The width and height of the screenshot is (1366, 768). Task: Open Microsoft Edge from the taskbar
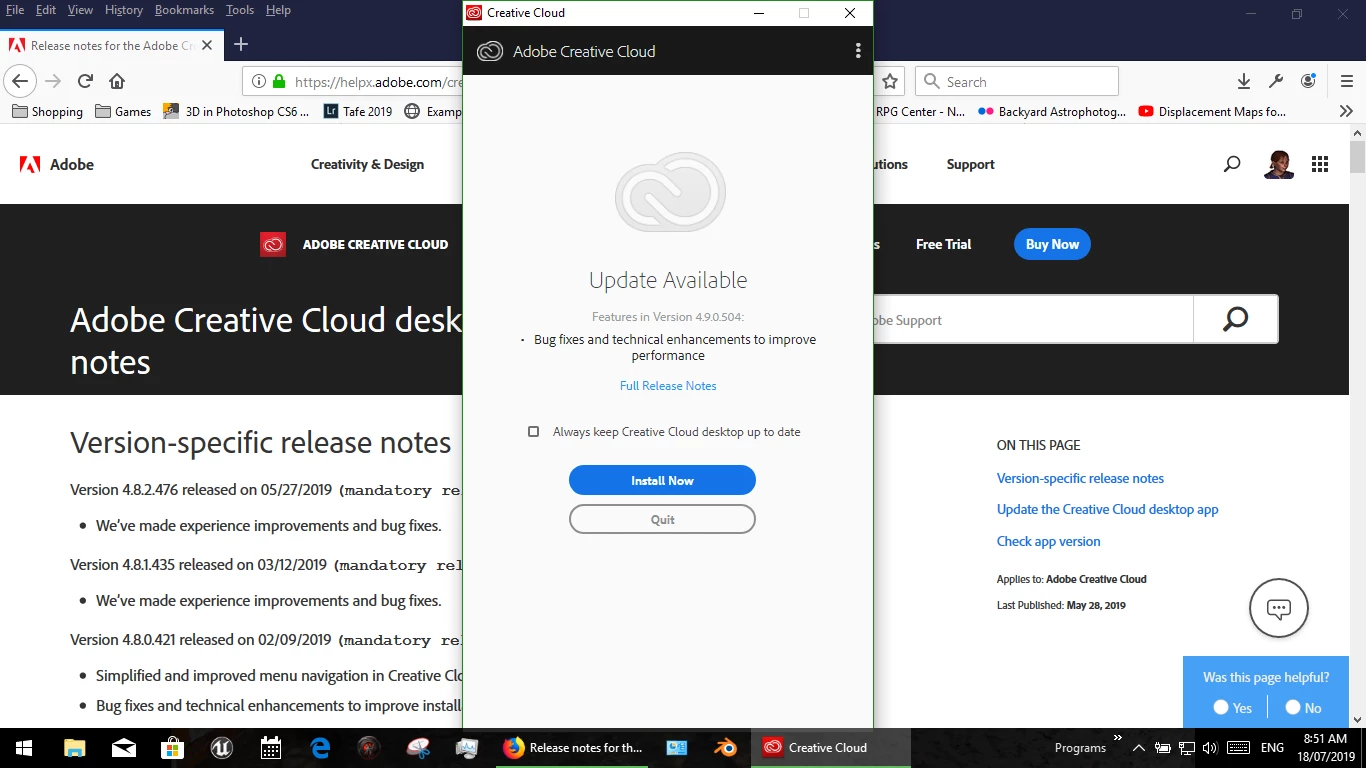tap(320, 747)
